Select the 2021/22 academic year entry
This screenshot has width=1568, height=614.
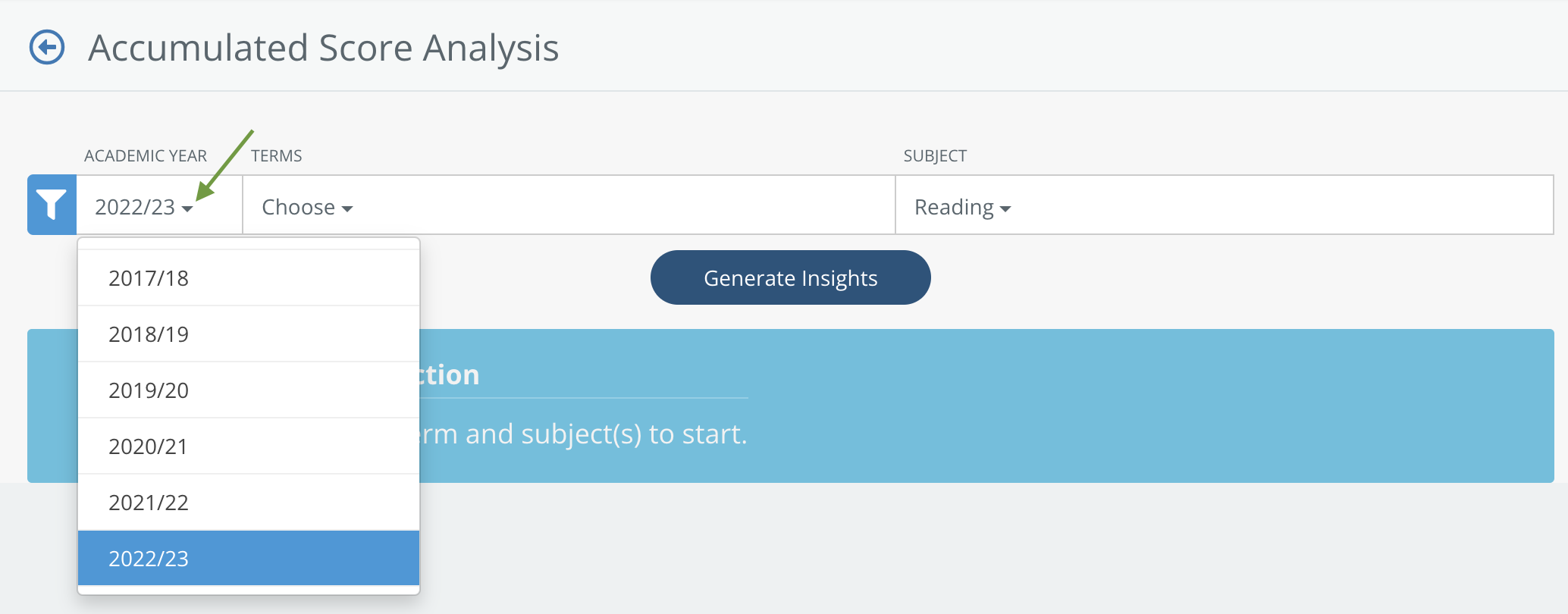click(x=249, y=503)
